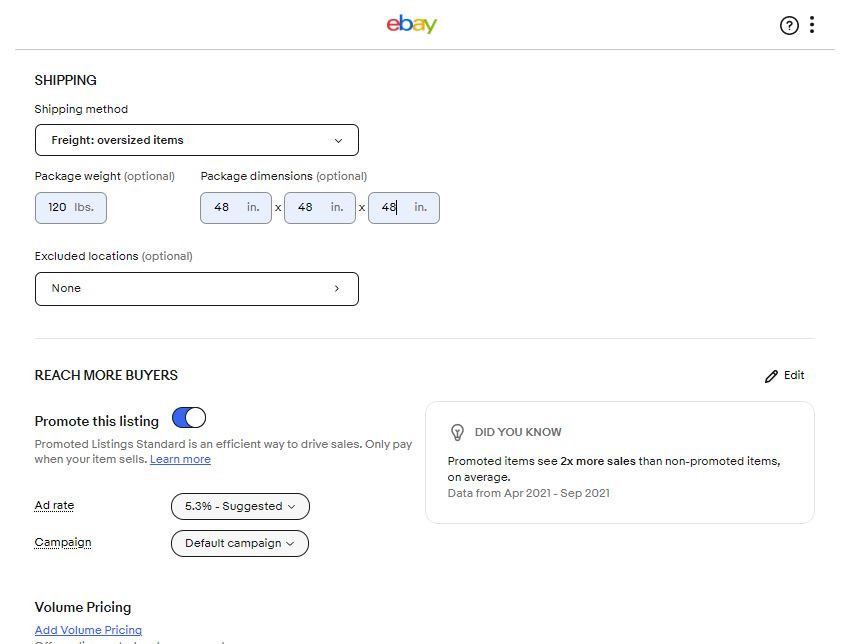
Task: Click the chevron arrow in Excluded locations
Action: click(337, 288)
